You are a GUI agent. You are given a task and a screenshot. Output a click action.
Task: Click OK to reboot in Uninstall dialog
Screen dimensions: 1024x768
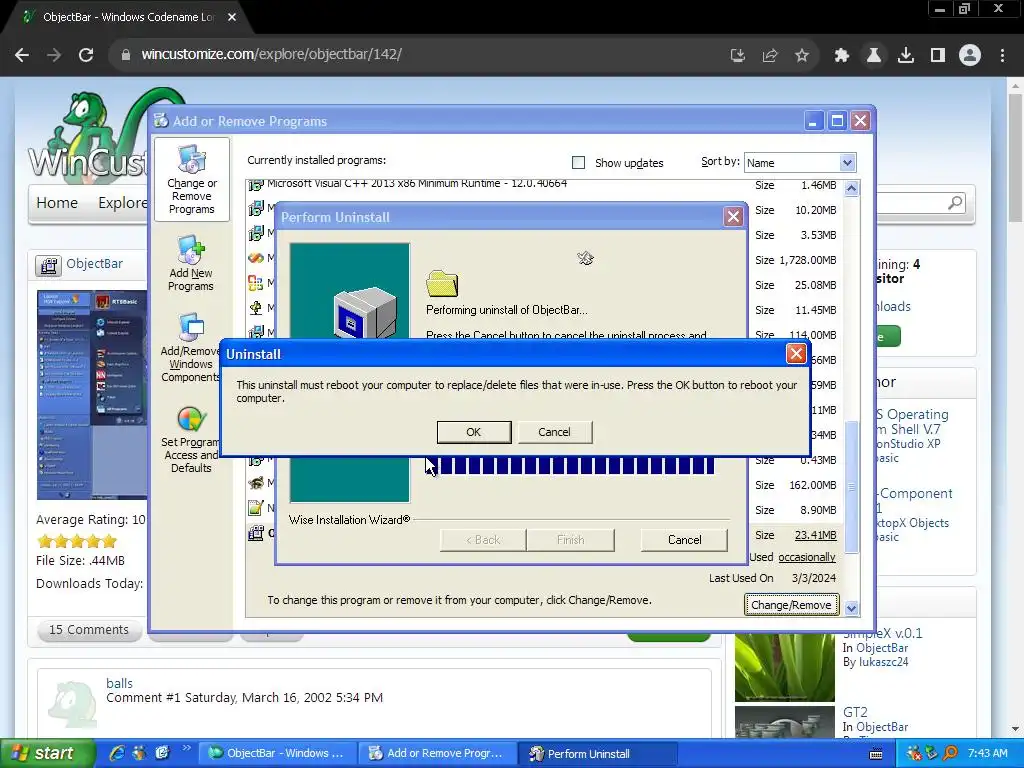click(x=473, y=432)
